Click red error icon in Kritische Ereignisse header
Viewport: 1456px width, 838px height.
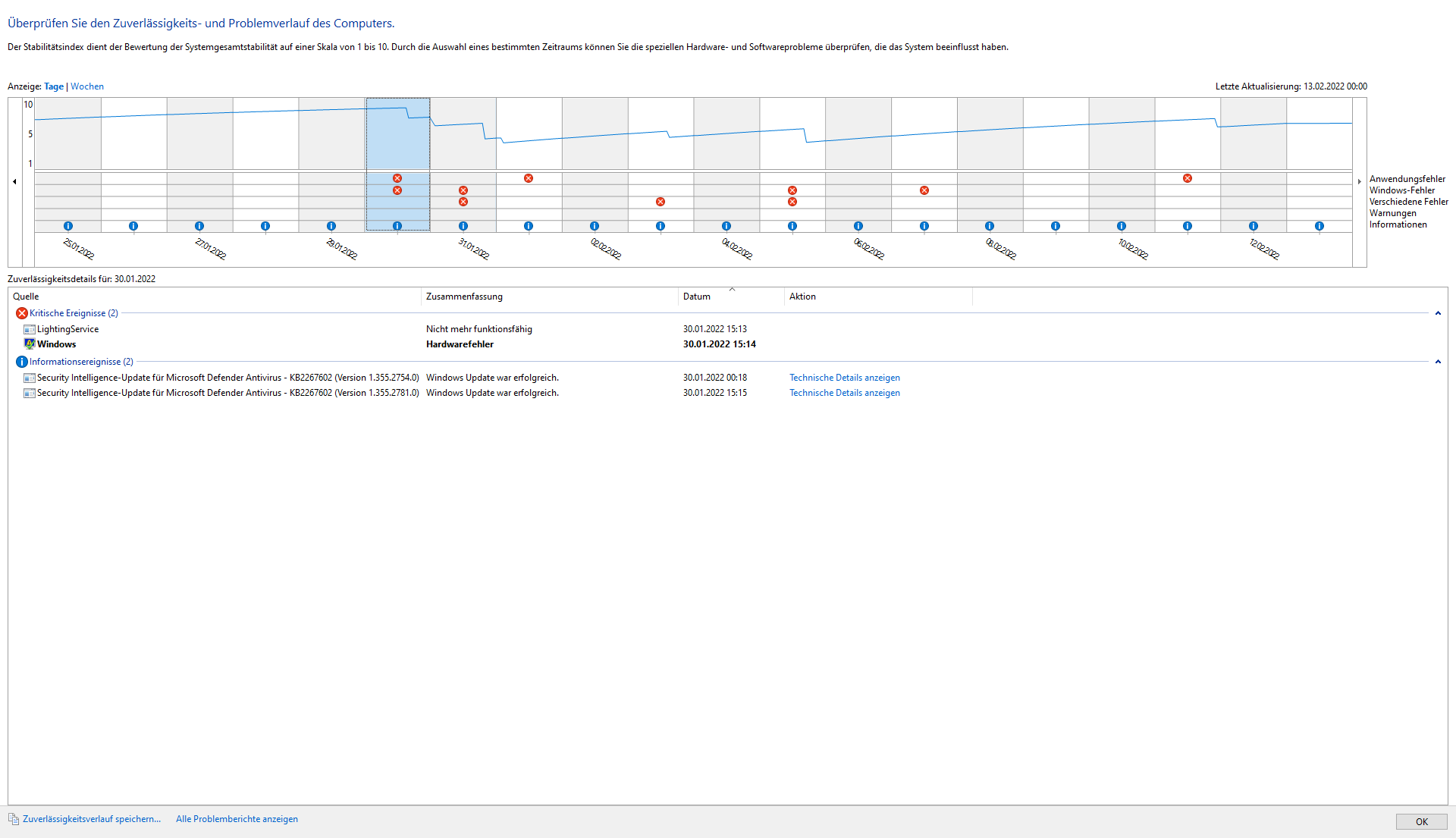[21, 313]
